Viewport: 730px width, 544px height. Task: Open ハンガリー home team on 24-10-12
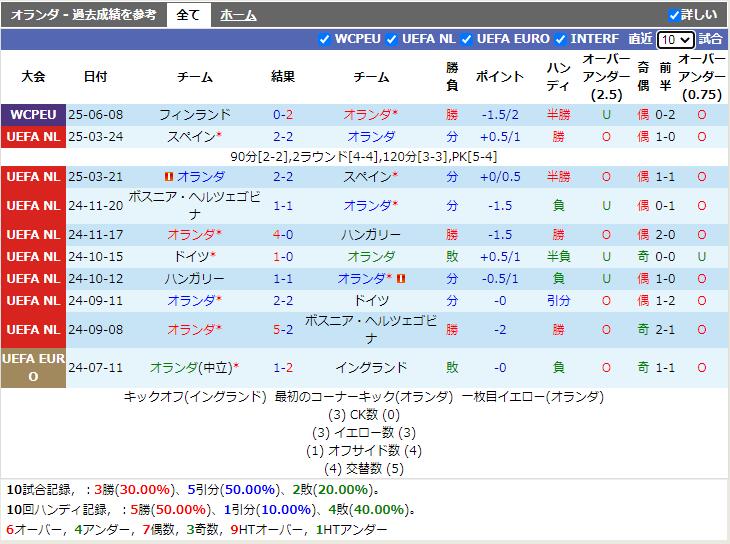(195, 279)
